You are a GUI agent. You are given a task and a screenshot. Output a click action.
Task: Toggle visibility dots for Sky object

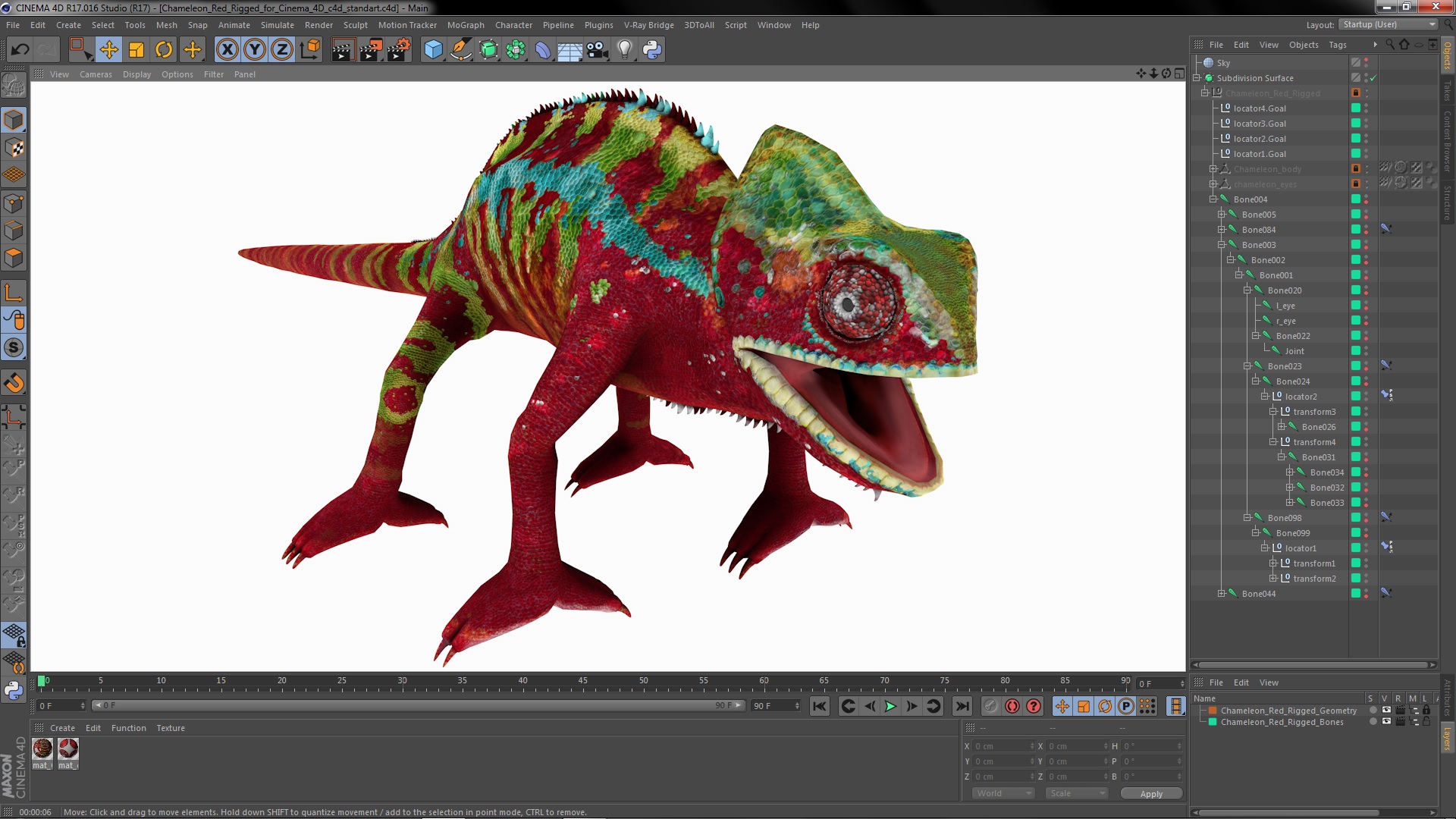1367,63
